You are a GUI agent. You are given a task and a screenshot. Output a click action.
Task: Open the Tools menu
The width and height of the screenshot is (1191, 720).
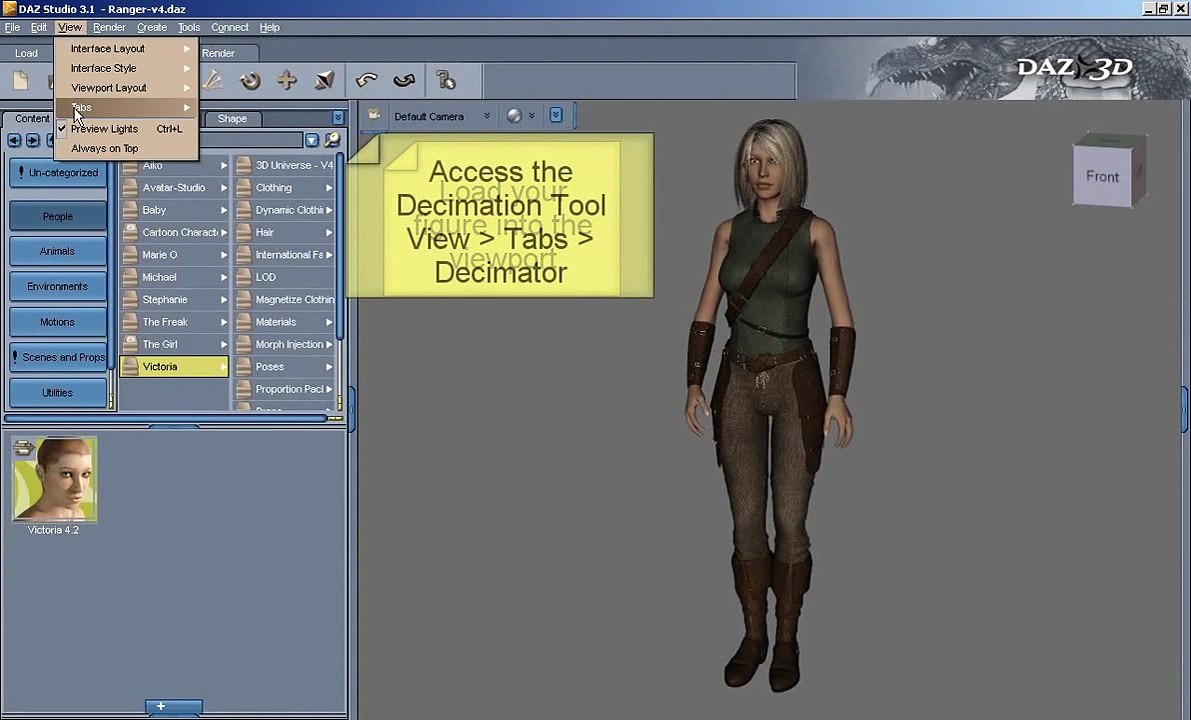pyautogui.click(x=189, y=27)
